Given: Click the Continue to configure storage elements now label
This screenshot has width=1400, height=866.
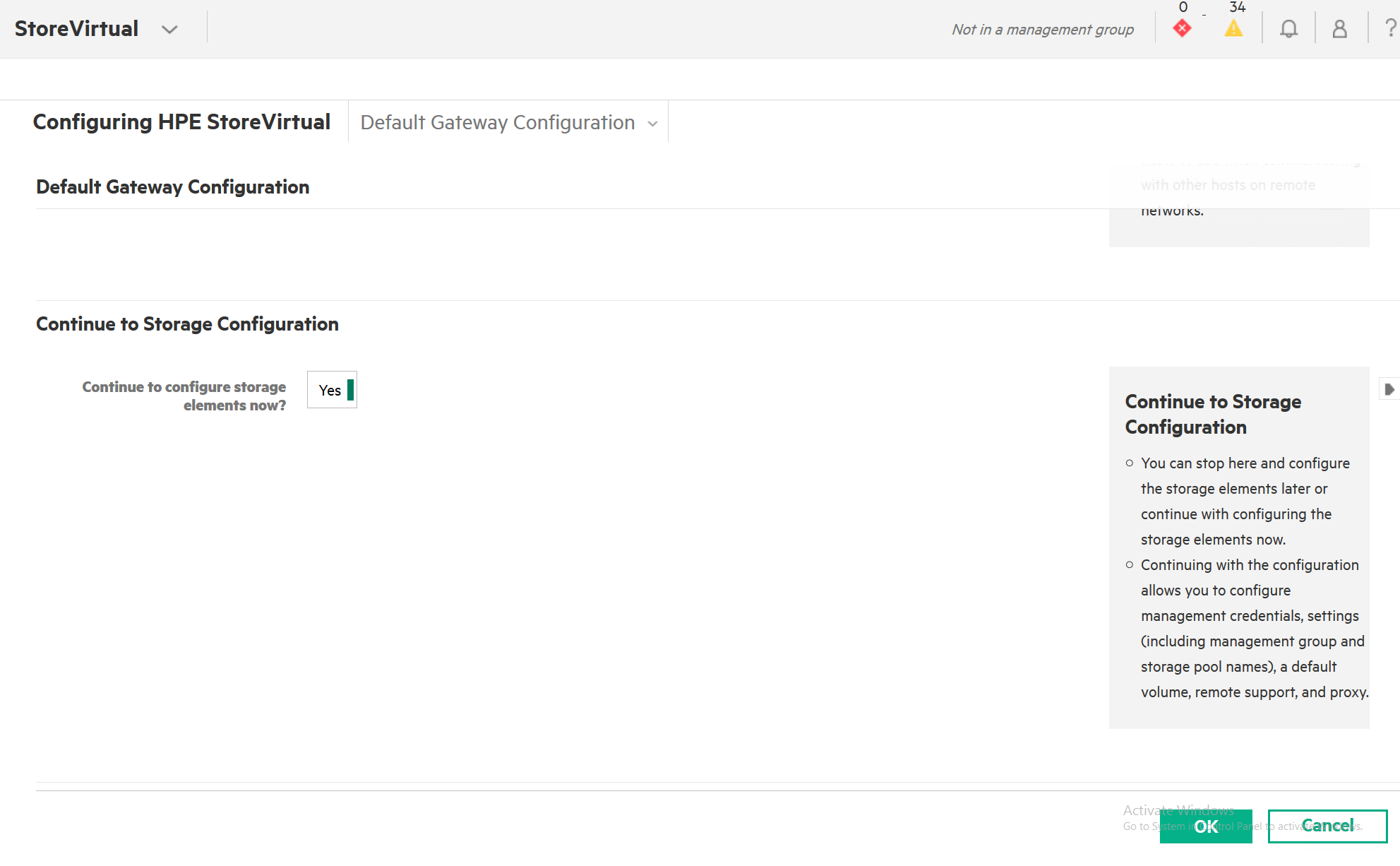Looking at the screenshot, I should (x=184, y=396).
